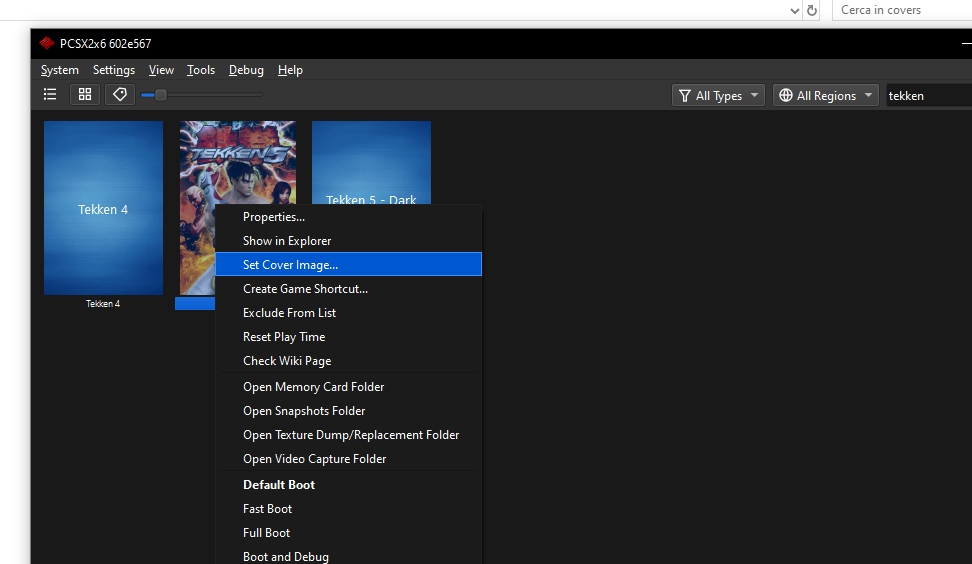Choose Fast Boot
This screenshot has width=972, height=564.
pyautogui.click(x=348, y=509)
